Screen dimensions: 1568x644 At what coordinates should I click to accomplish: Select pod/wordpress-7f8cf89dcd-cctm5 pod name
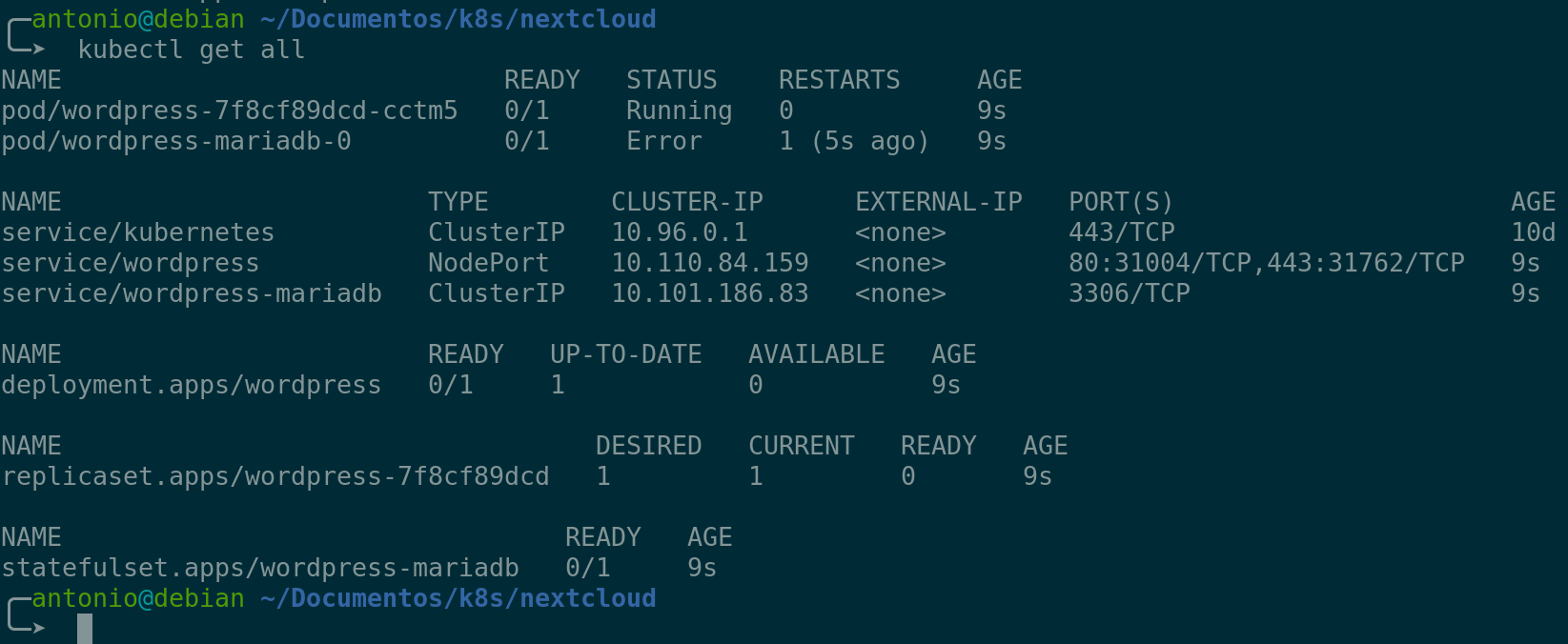[229, 111]
